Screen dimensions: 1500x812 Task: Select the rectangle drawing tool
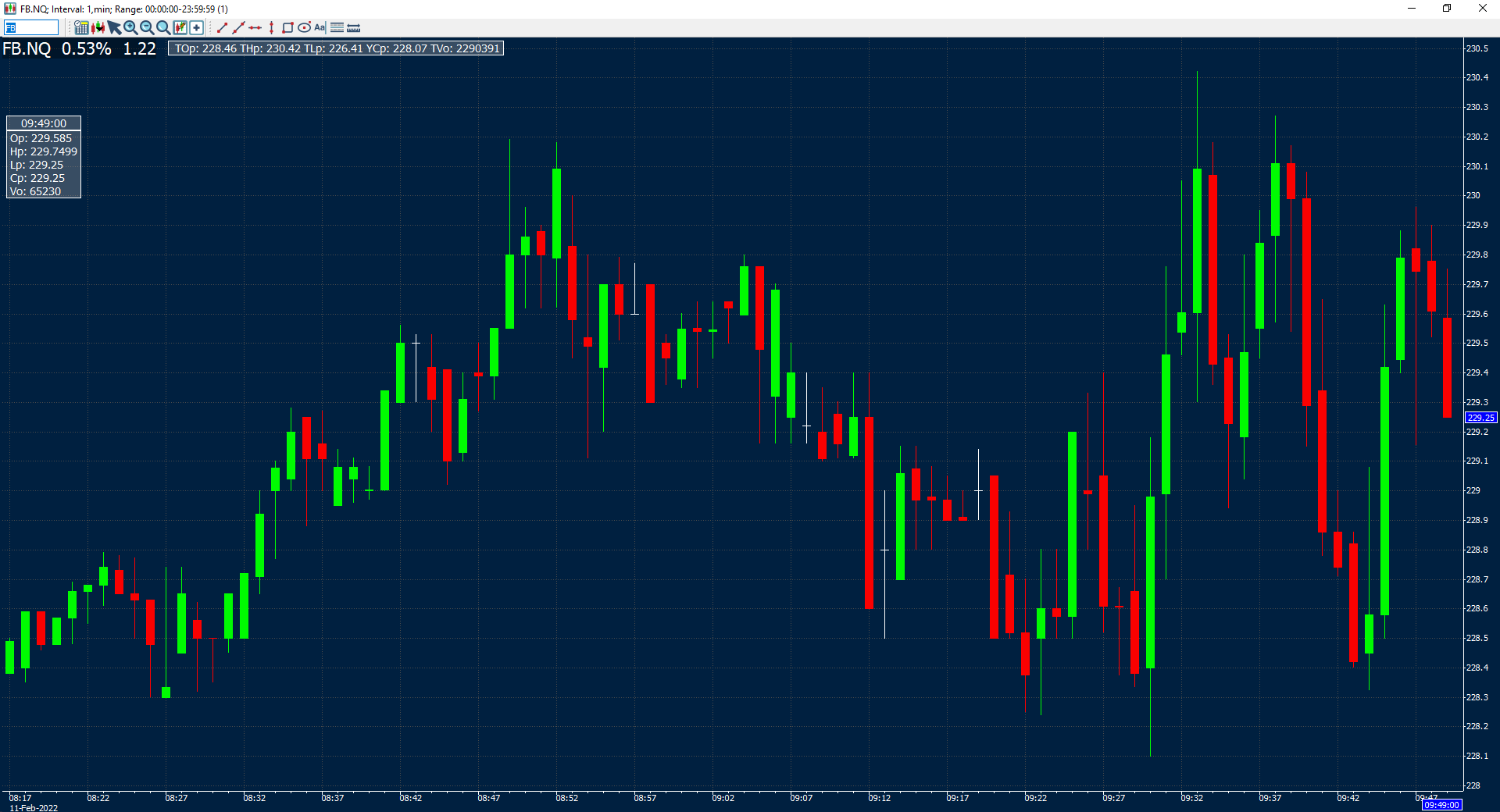click(x=287, y=28)
